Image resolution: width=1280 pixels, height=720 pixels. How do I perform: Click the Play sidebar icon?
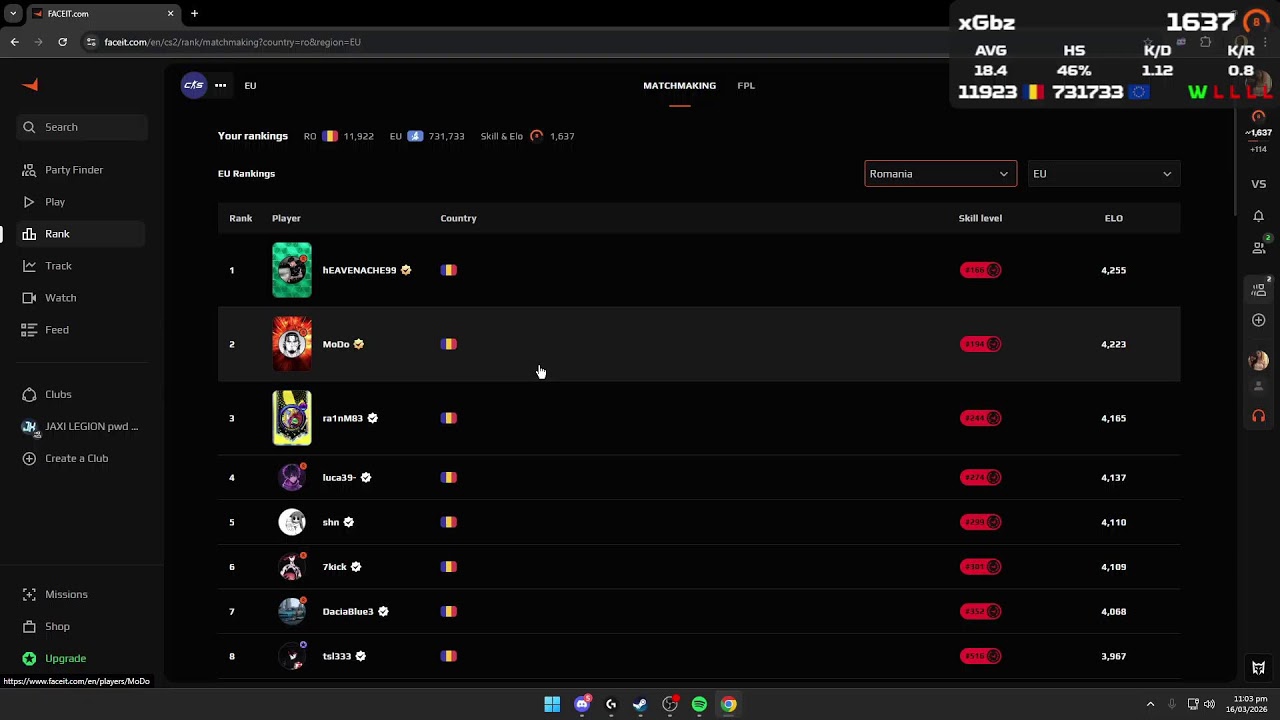[x=29, y=202]
